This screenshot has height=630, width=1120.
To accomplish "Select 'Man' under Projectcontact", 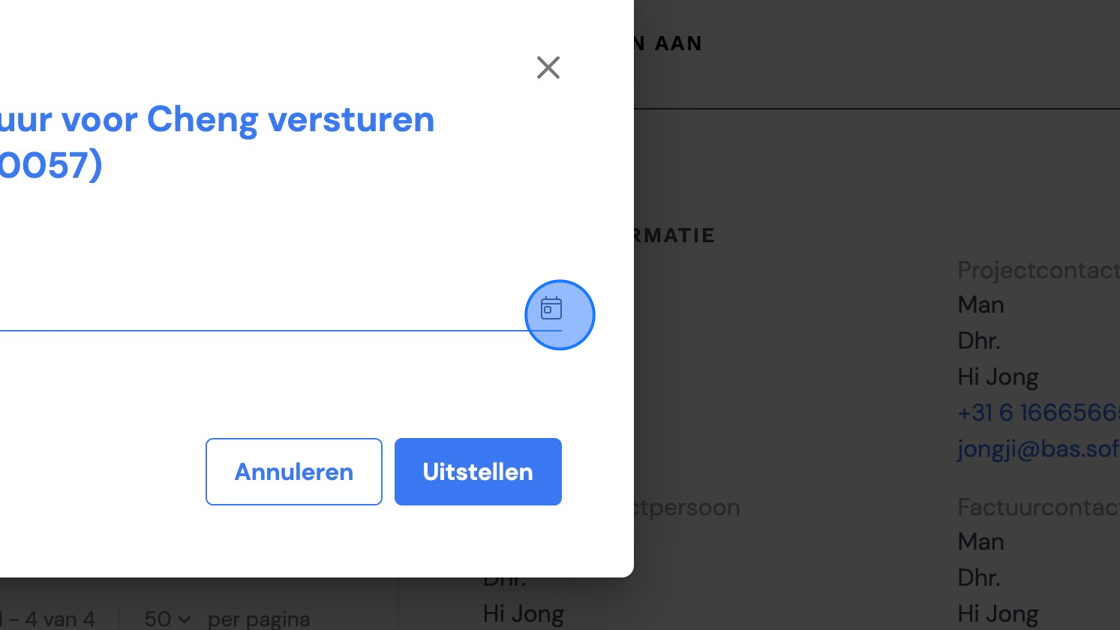I will 981,305.
